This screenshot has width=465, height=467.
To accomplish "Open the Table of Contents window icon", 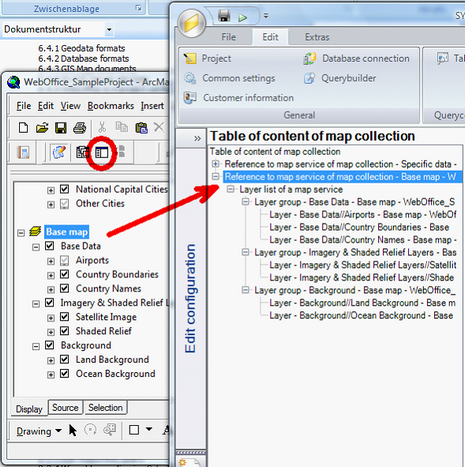I will coord(102,153).
